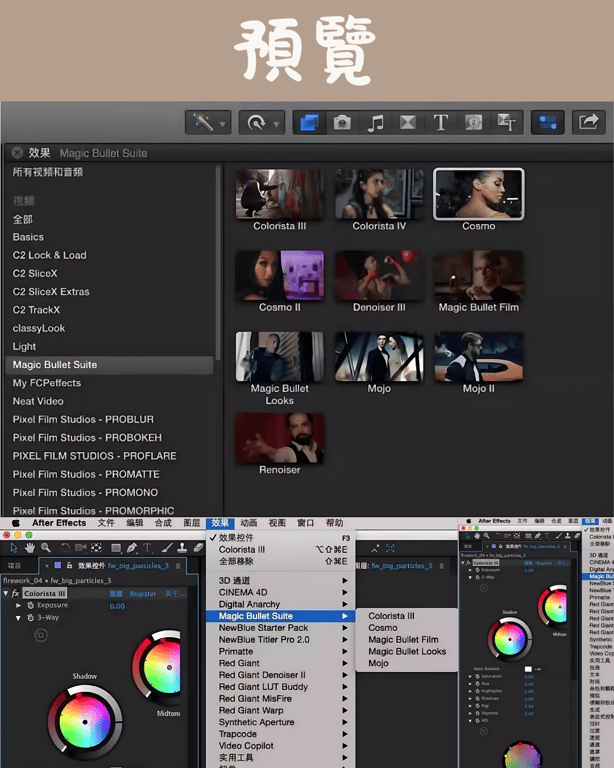Toggle the inspector sliders button

tap(547, 122)
